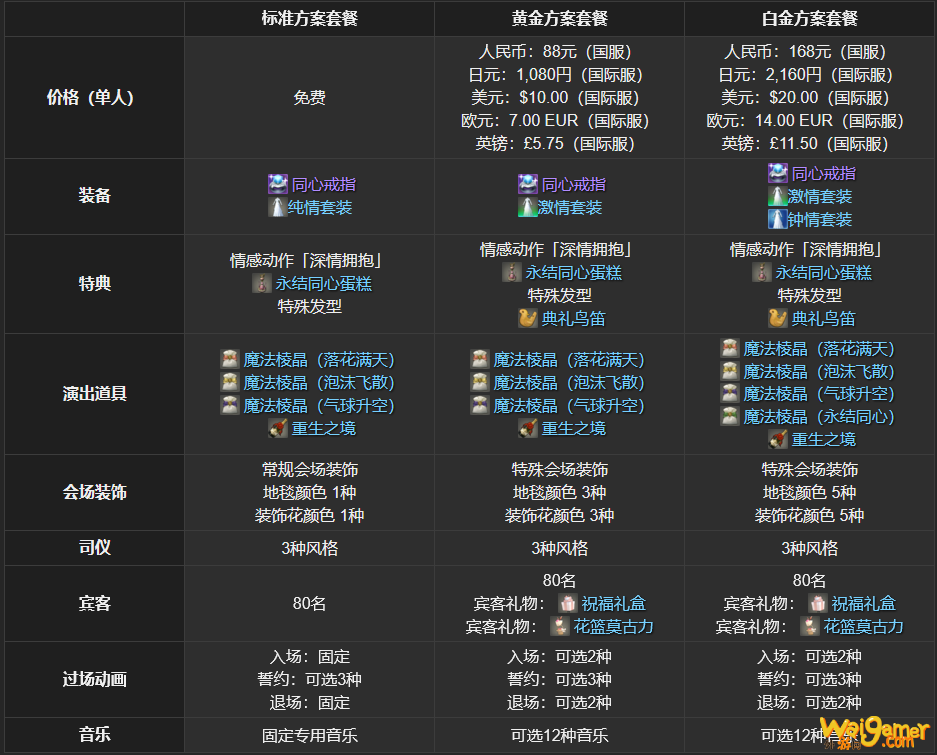Click 激情套装 dress icon in 白金方案套餐 column

(x=777, y=196)
